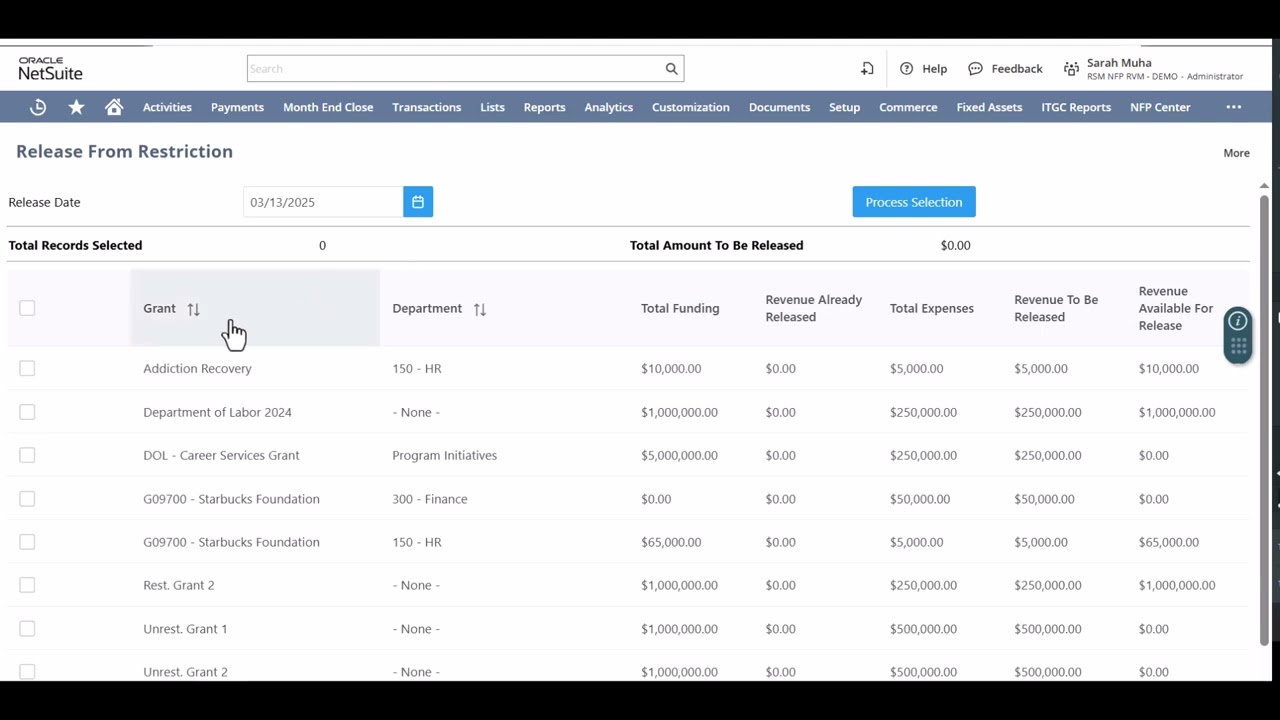Viewport: 1280px width, 720px height.
Task: Click the Help question mark icon
Action: coord(906,69)
